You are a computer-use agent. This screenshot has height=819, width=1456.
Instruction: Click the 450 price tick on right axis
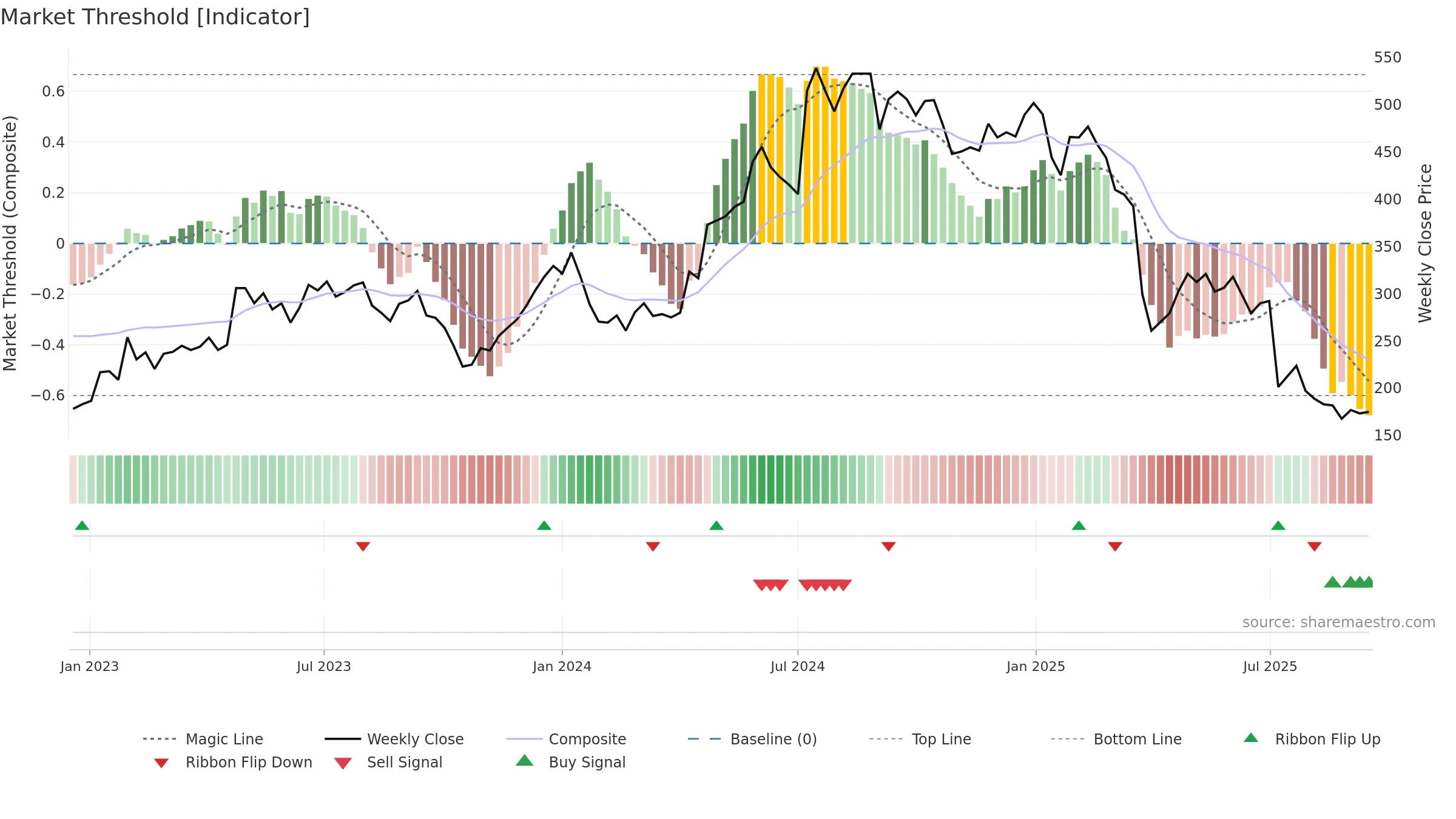(x=1388, y=152)
